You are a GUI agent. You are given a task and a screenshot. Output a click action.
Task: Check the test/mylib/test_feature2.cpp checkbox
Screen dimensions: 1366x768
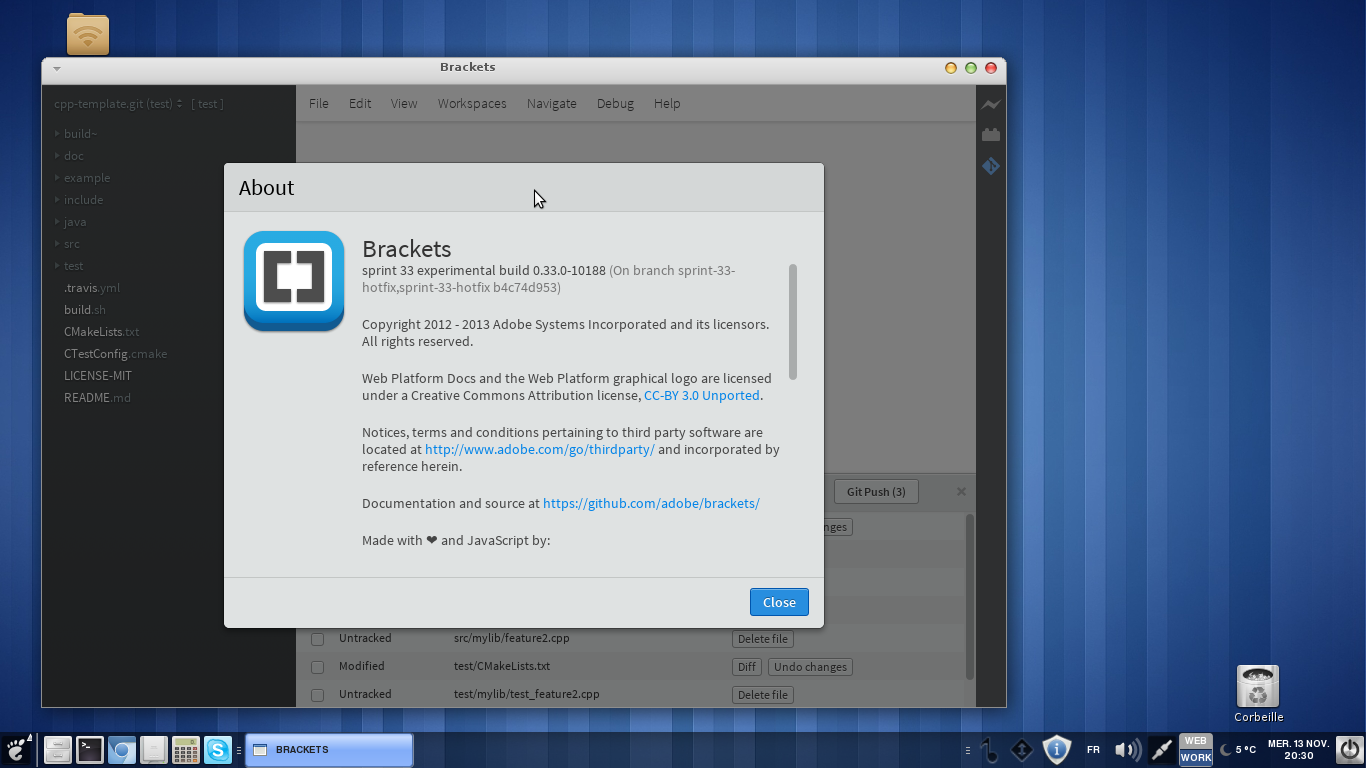click(317, 695)
